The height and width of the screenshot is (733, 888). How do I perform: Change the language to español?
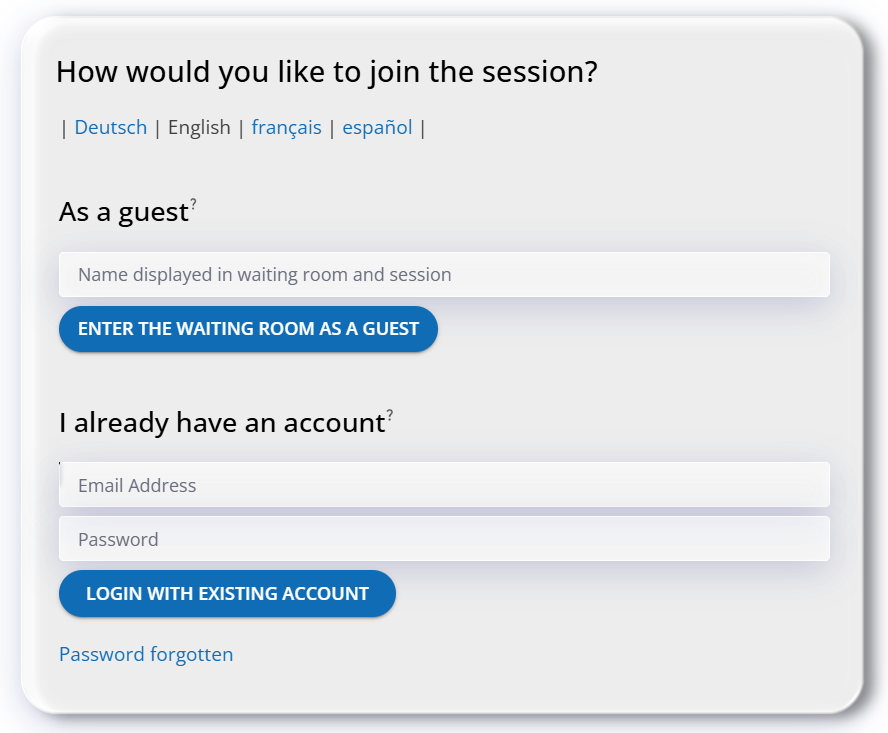point(377,128)
